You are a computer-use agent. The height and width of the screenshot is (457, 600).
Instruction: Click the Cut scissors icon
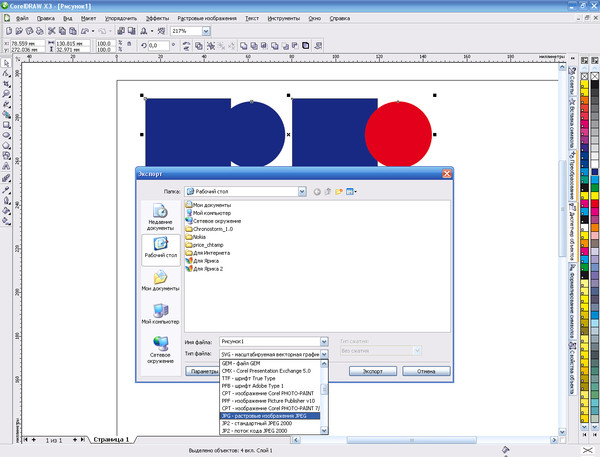[52, 31]
